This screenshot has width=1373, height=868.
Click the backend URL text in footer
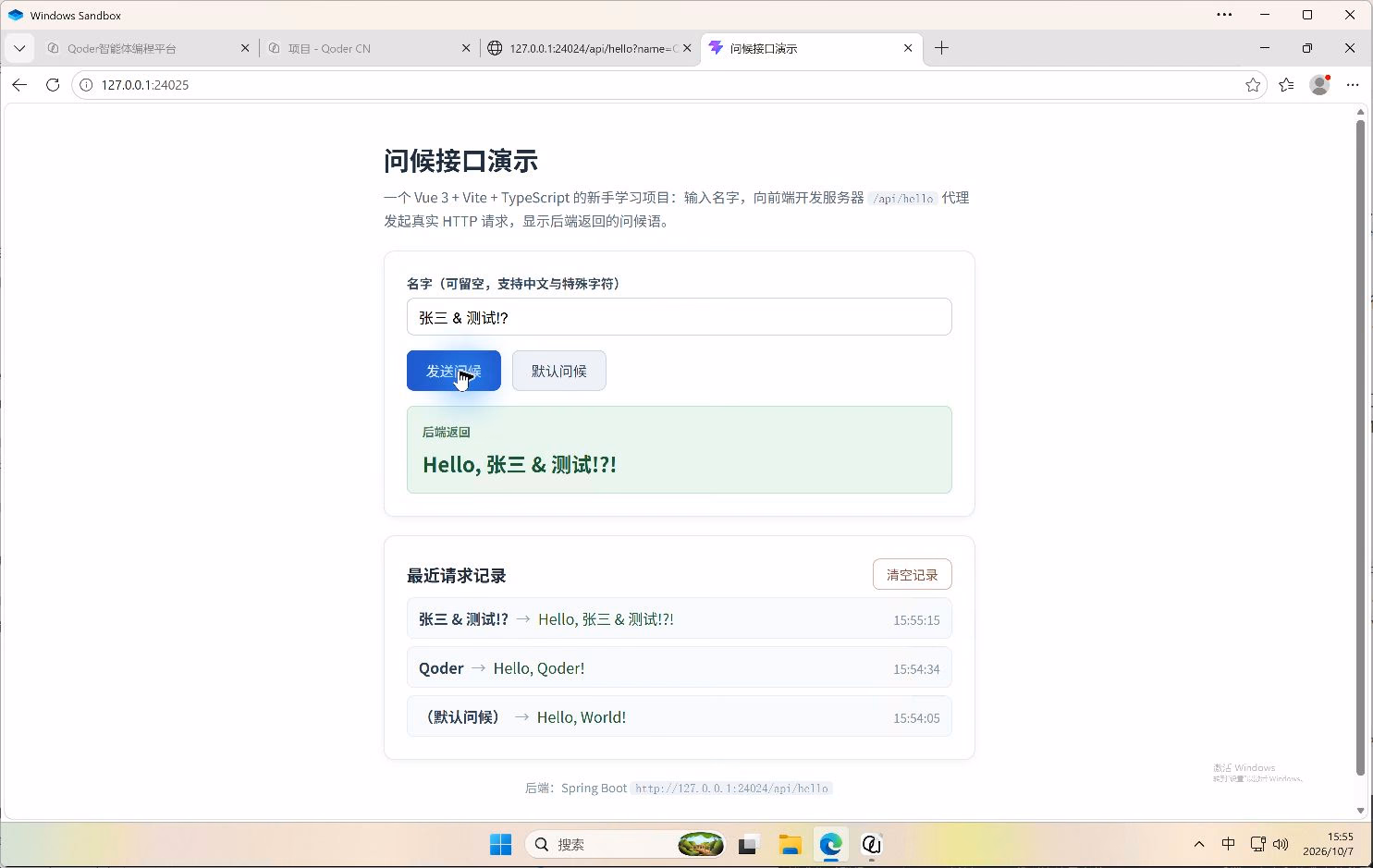coord(731,789)
